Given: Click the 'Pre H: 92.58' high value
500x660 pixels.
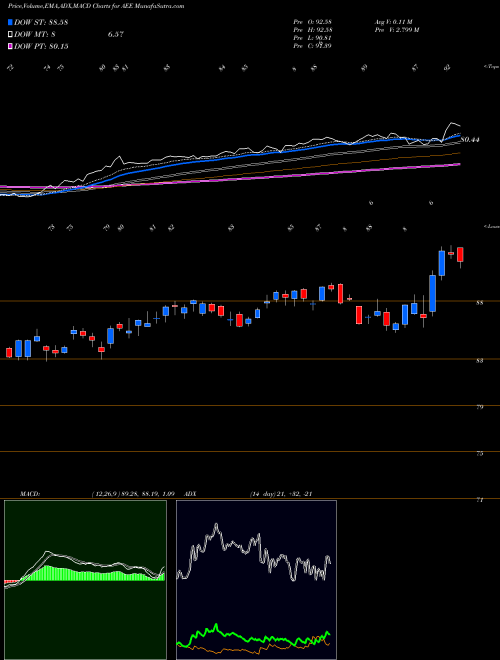Looking at the screenshot, I should click(312, 29).
